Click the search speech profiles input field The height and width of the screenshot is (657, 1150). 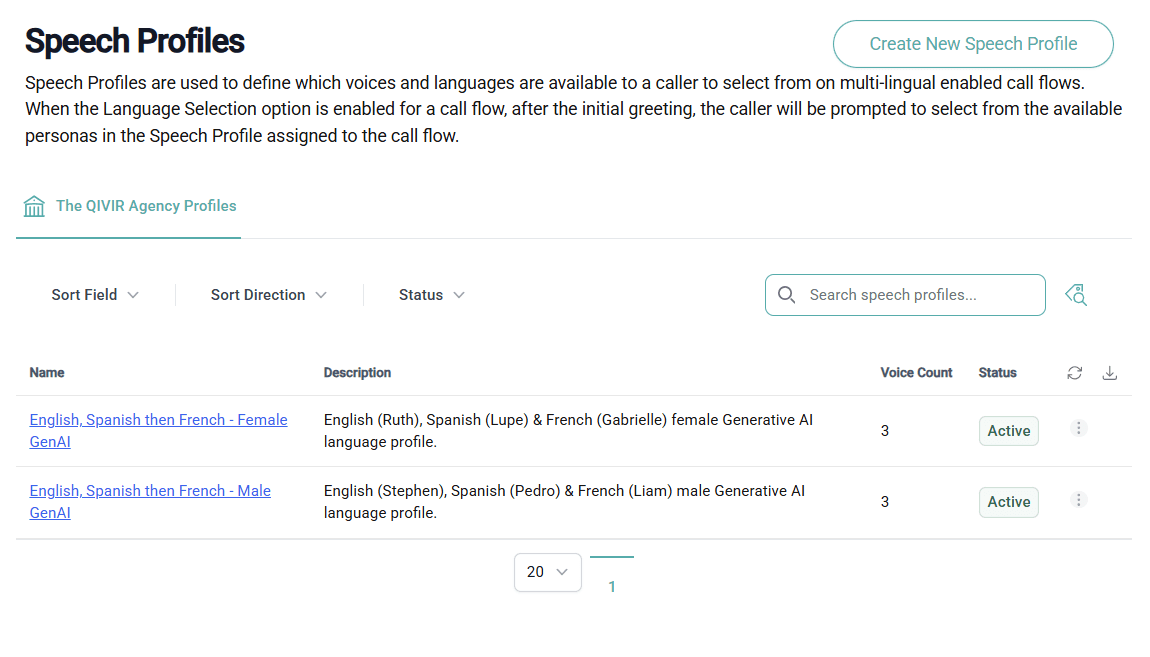[x=905, y=295]
